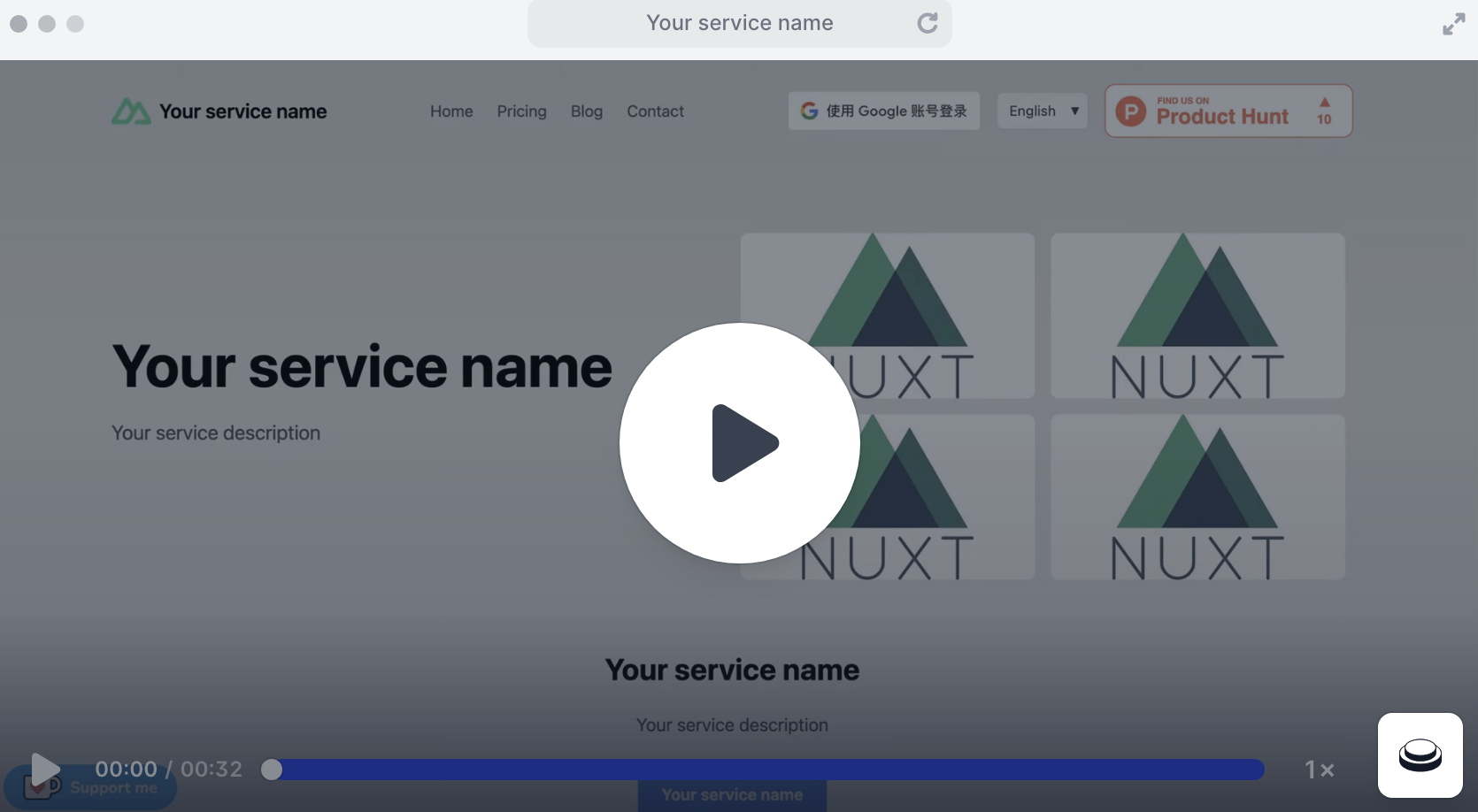Expand video to fullscreen with arrows icon

[1453, 24]
